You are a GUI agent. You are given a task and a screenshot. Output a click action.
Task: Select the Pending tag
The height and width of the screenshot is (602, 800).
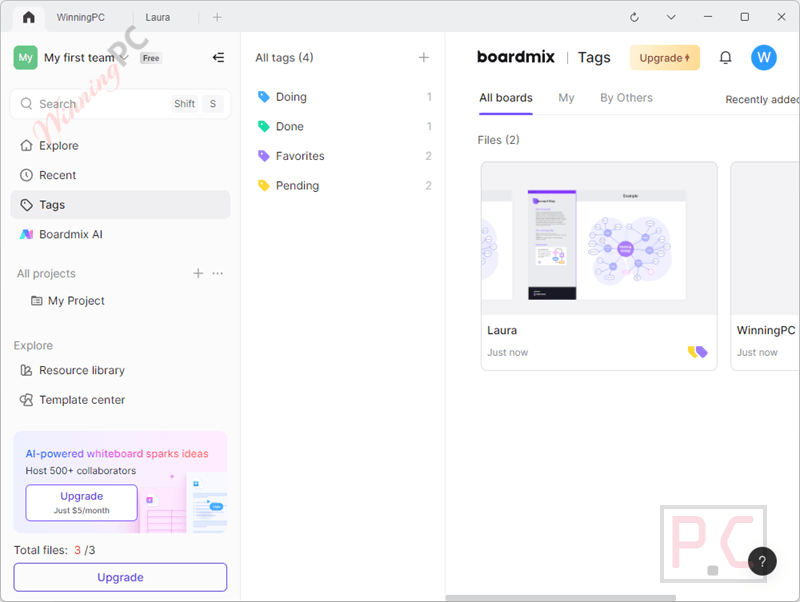coord(345,186)
